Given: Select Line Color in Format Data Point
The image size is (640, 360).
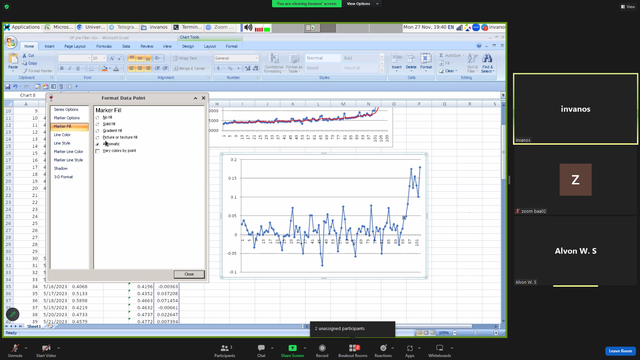Looking at the screenshot, I should (x=62, y=135).
